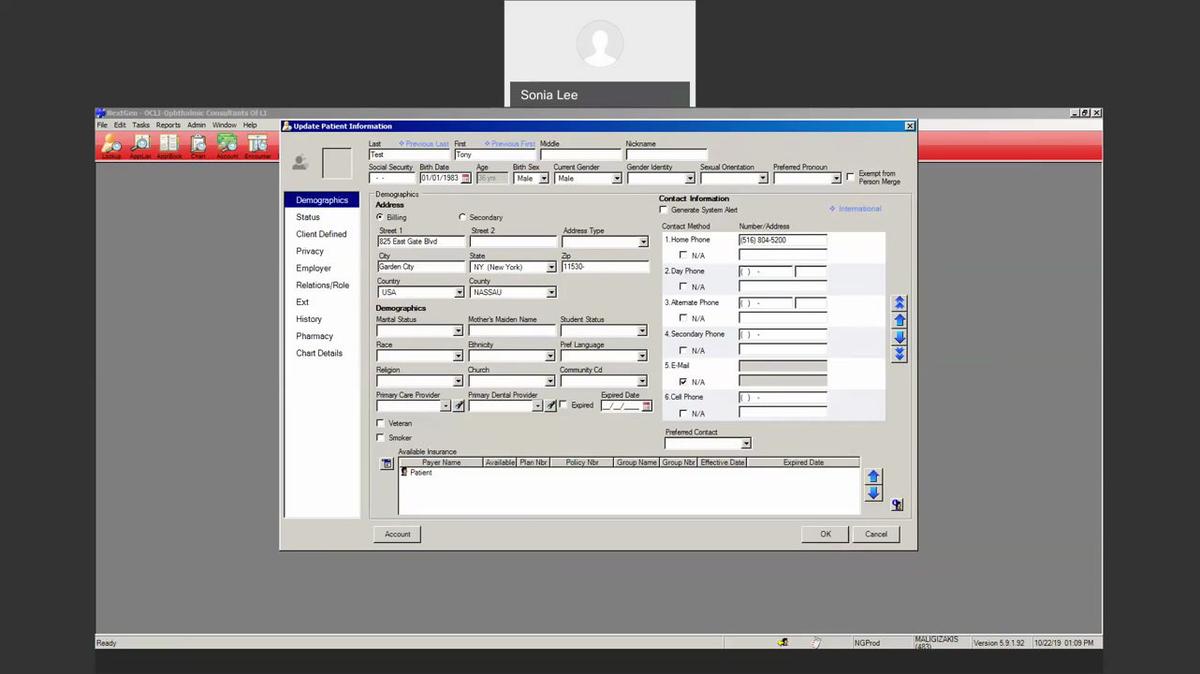Check Generate System Alert
This screenshot has width=1200, height=674.
coord(664,210)
